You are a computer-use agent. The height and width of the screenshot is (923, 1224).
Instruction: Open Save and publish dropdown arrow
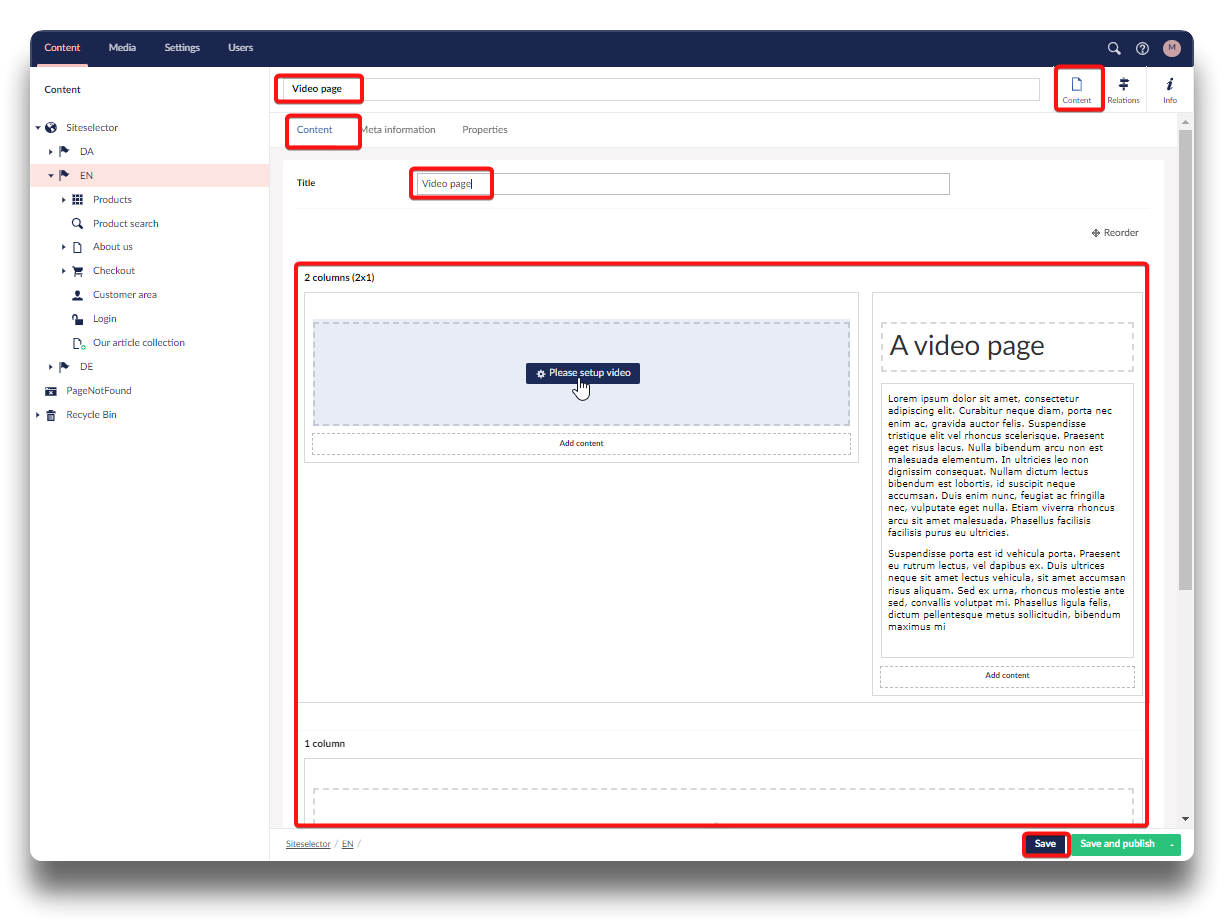click(1171, 845)
